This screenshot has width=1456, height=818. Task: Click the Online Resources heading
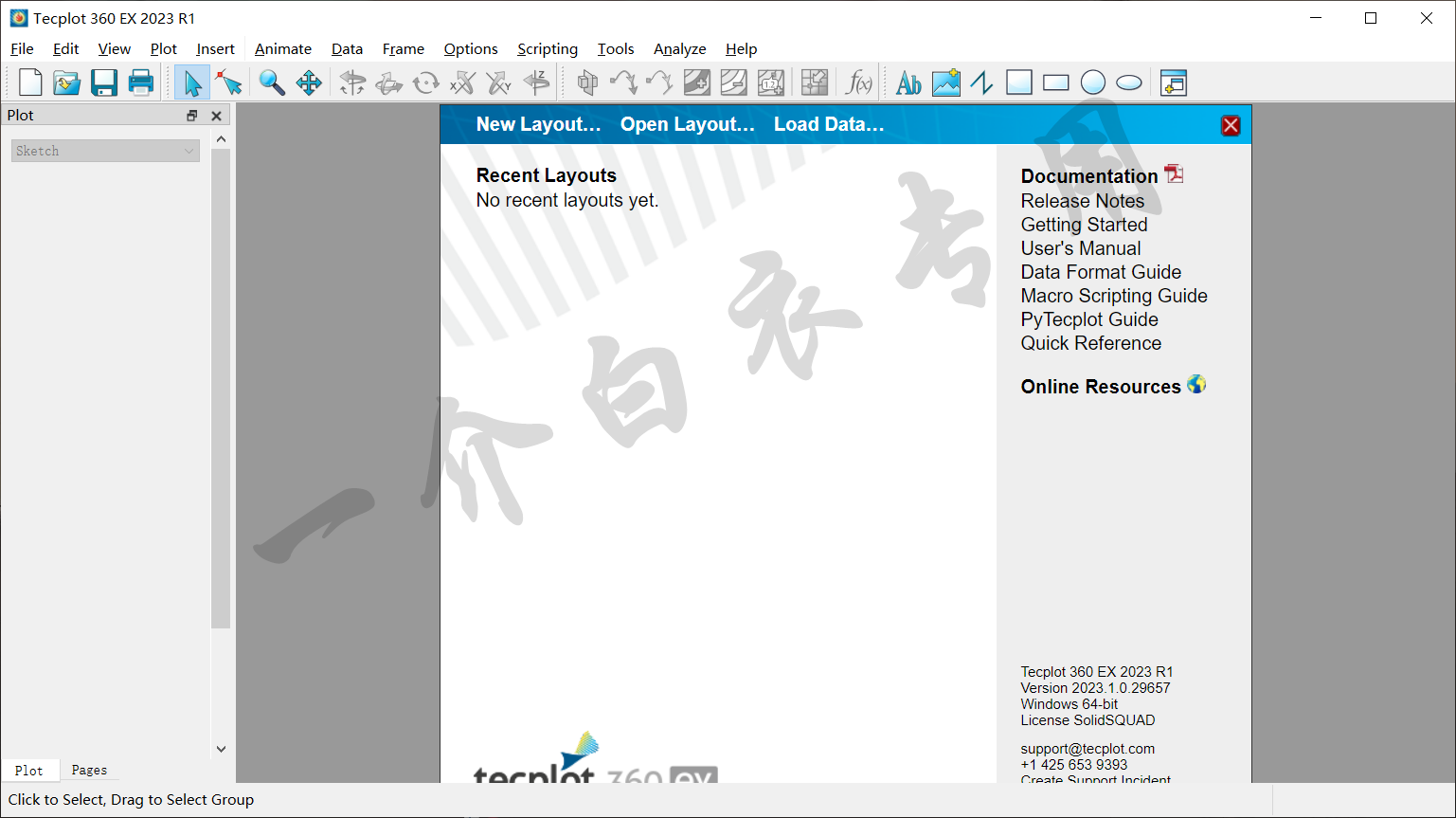1101,387
